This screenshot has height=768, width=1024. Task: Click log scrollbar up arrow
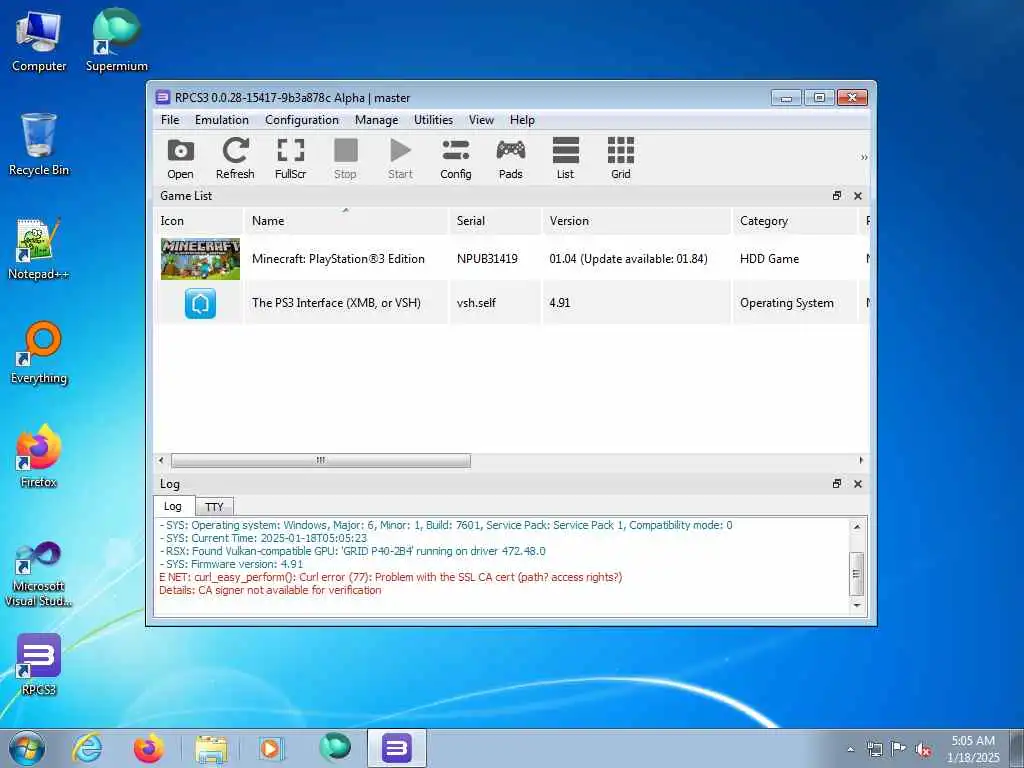coord(857,526)
